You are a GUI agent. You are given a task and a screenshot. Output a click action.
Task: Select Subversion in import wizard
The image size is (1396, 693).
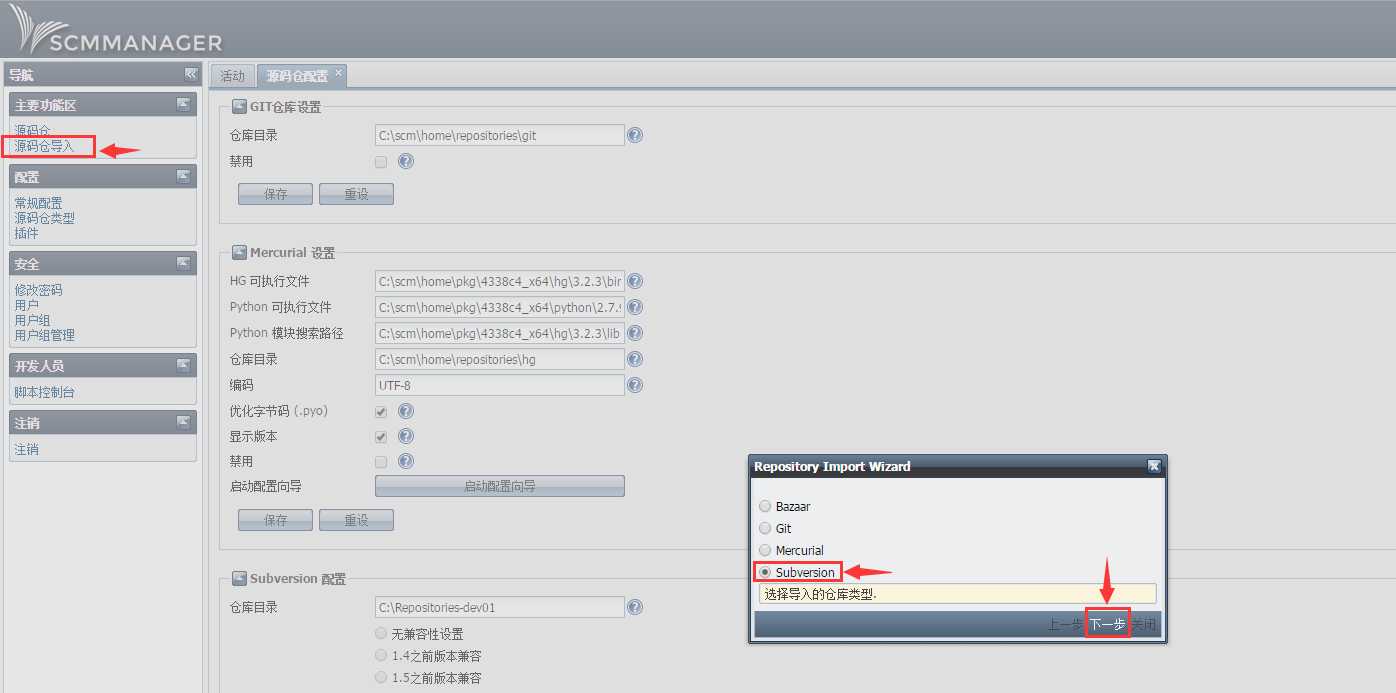pos(766,572)
